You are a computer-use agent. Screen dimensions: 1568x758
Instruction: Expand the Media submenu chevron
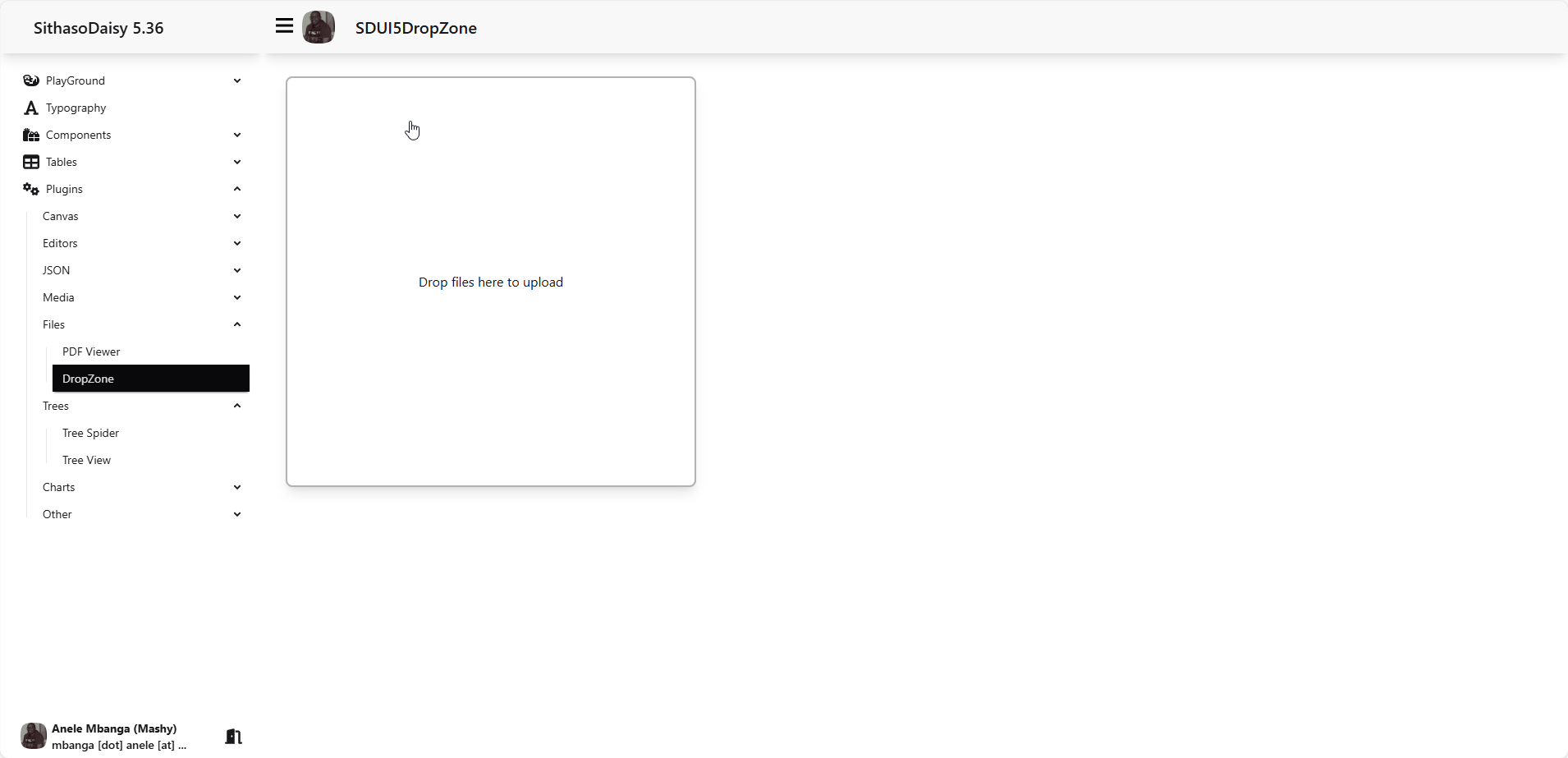[x=237, y=297]
